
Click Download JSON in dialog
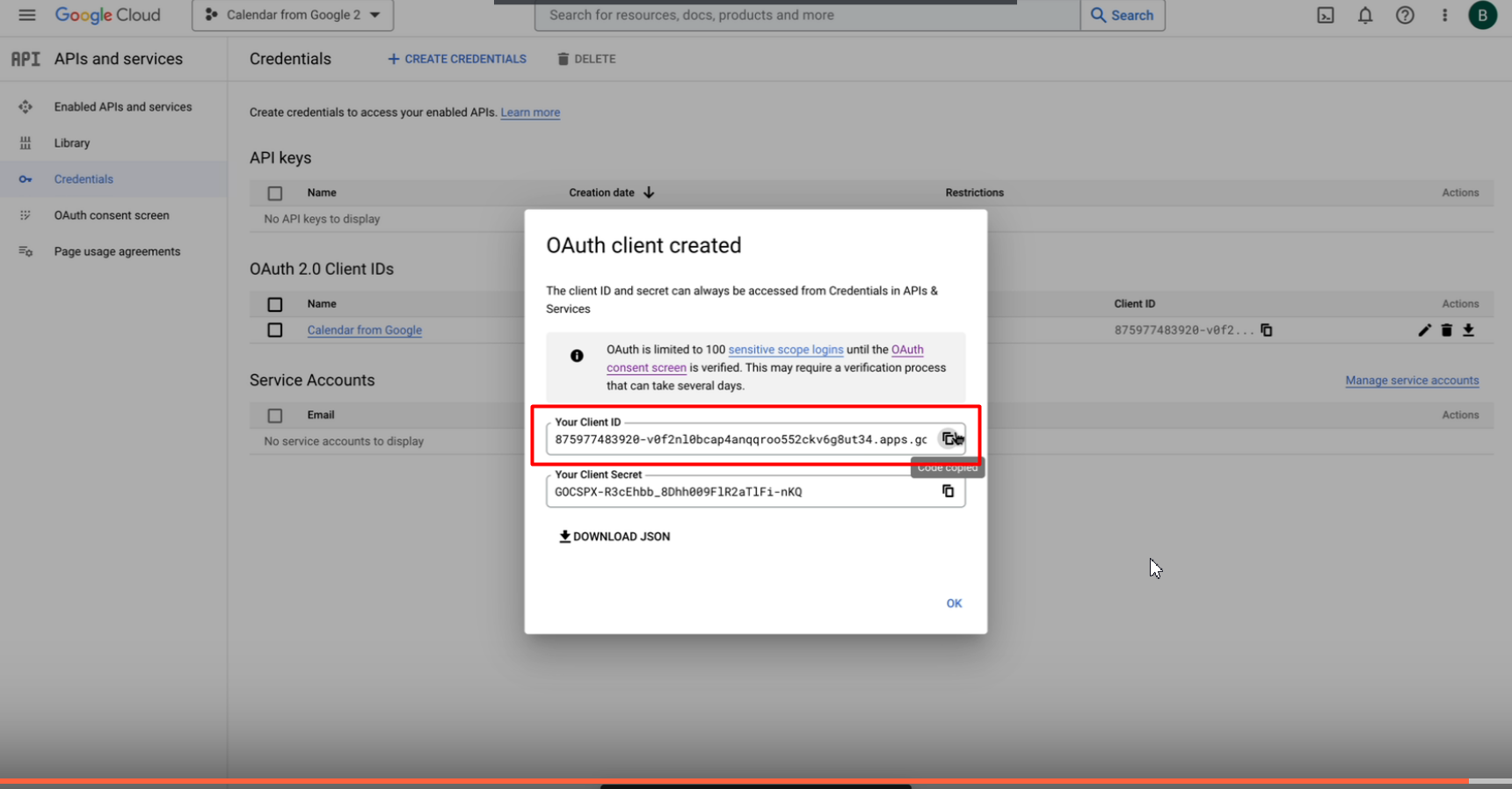[614, 536]
